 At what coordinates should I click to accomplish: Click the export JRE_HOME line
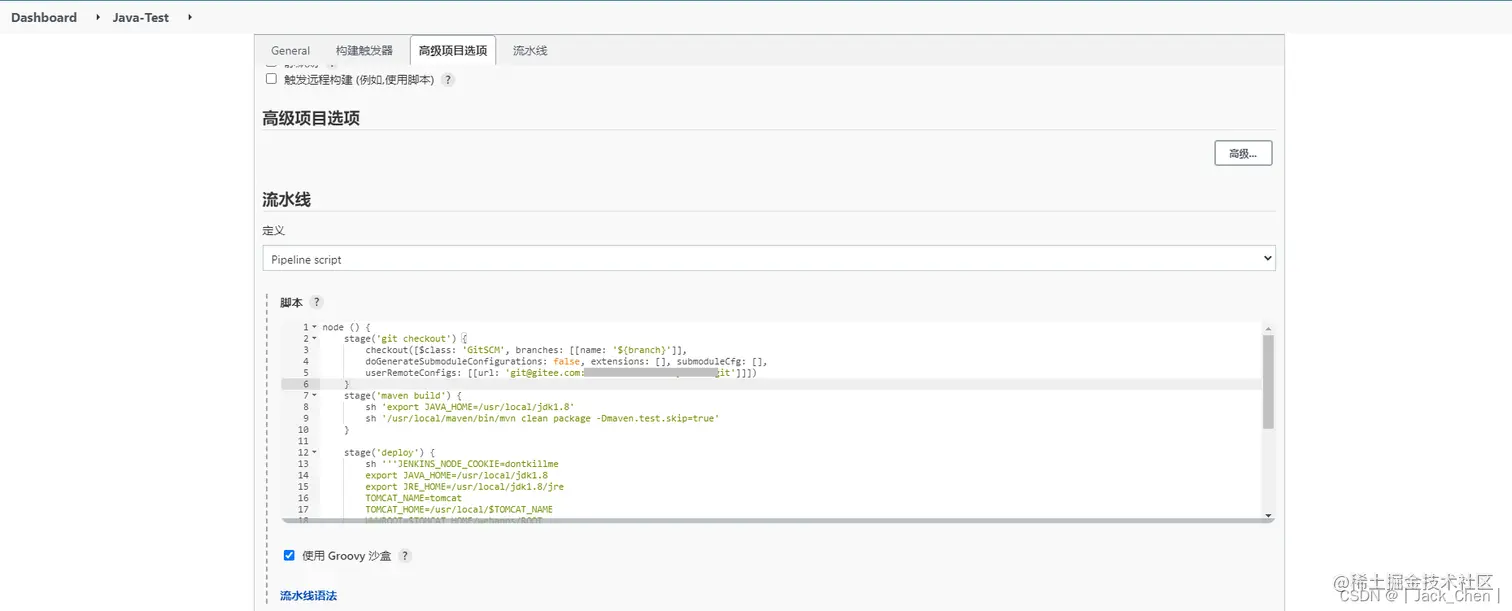[x=464, y=487]
